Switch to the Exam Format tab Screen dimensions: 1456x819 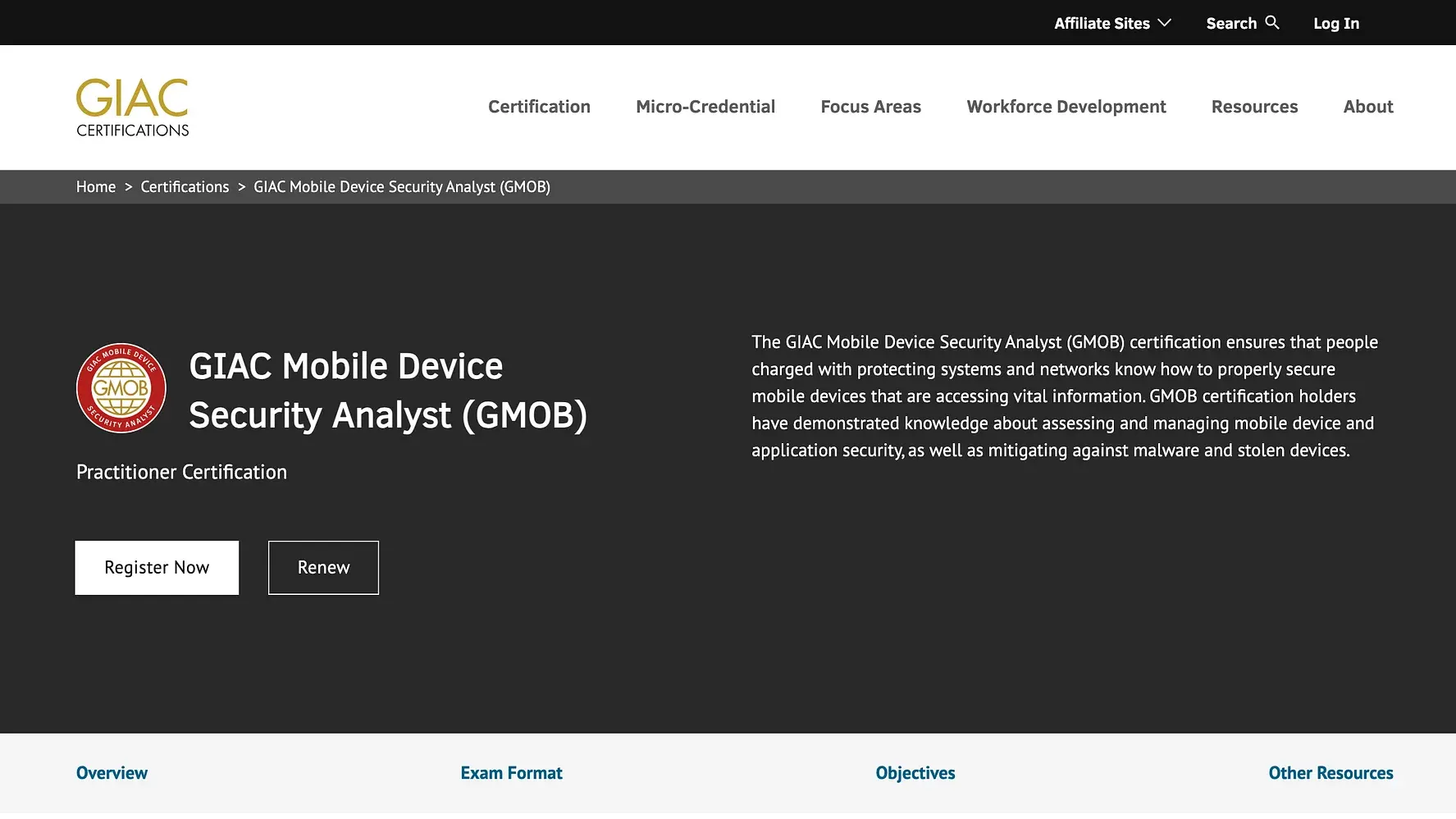click(x=511, y=773)
